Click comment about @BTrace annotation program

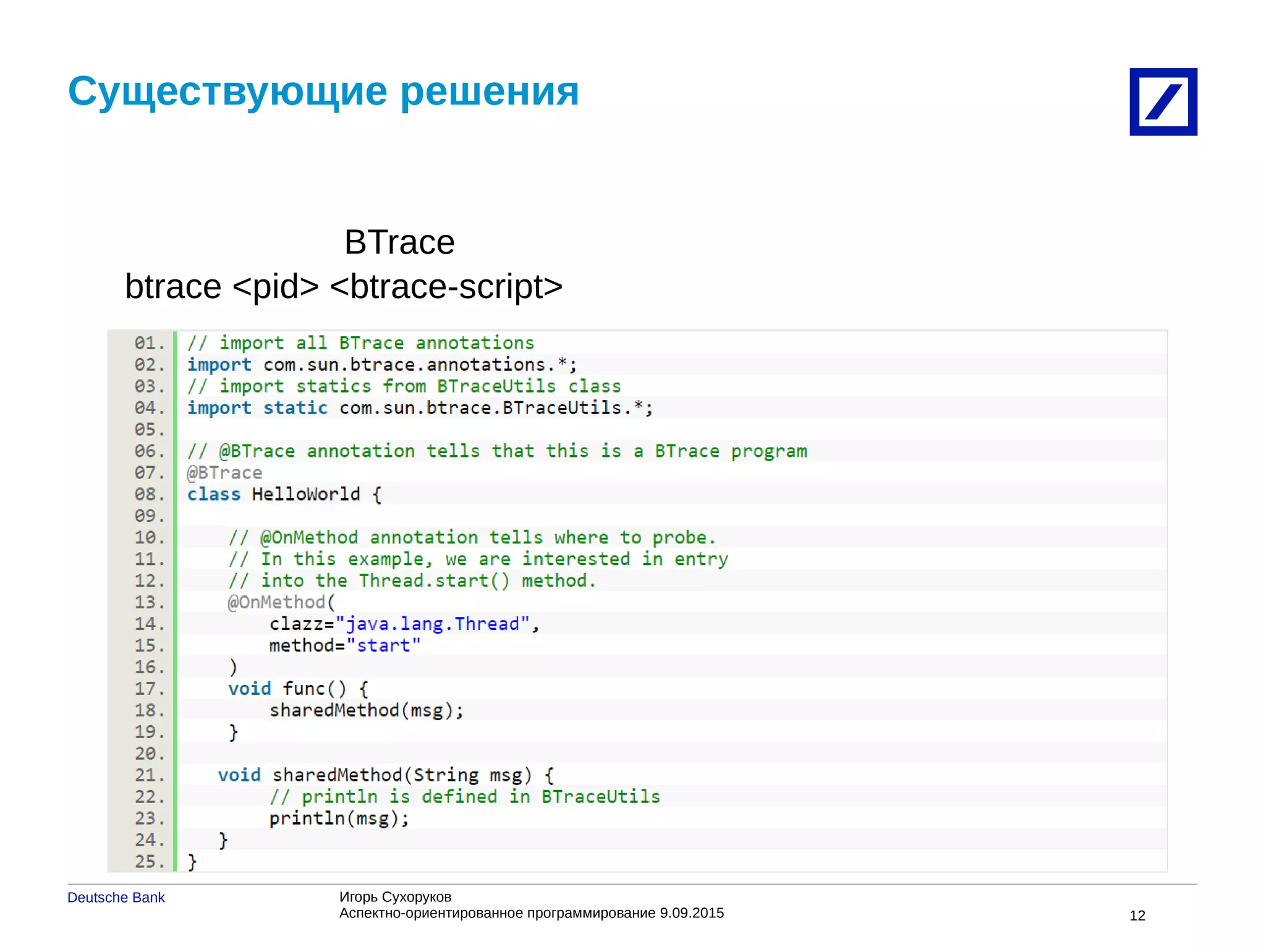point(498,451)
